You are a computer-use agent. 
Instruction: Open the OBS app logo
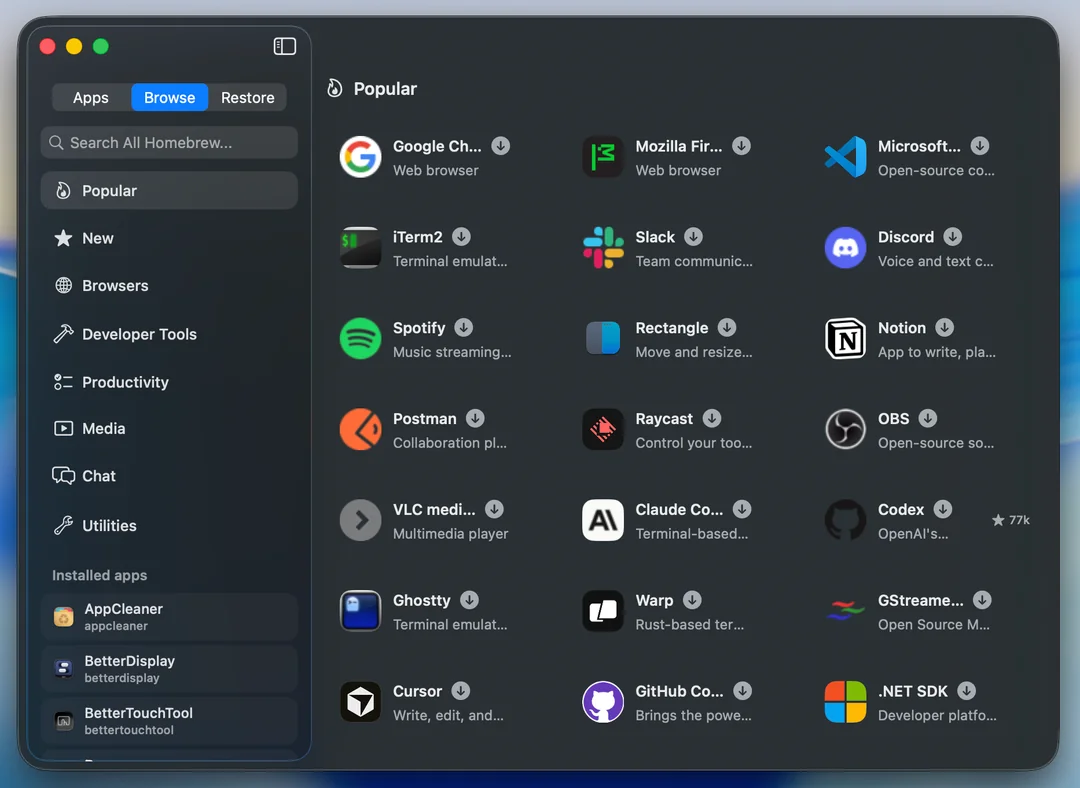point(845,430)
